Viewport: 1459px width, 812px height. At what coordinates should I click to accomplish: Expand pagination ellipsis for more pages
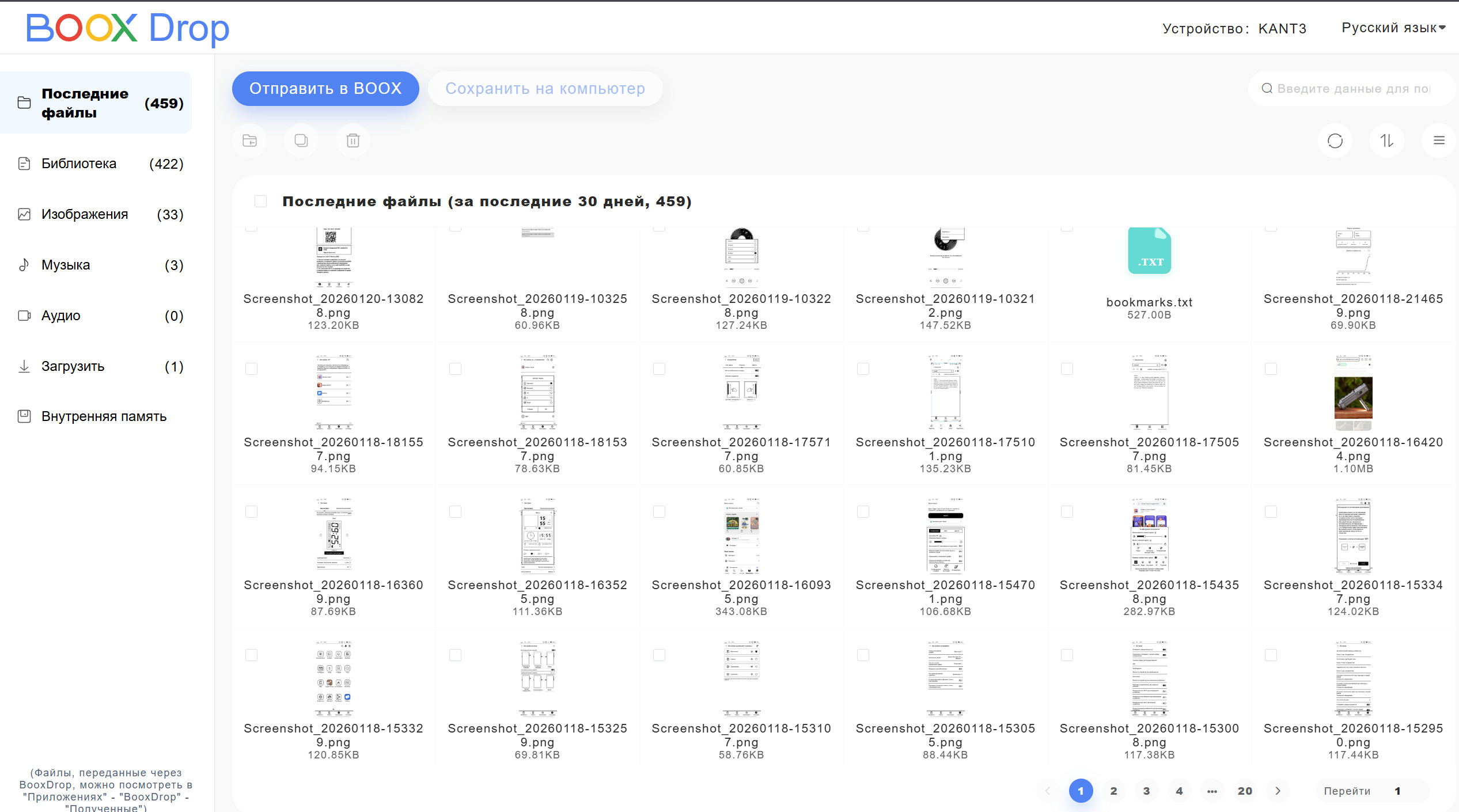click(x=1212, y=791)
